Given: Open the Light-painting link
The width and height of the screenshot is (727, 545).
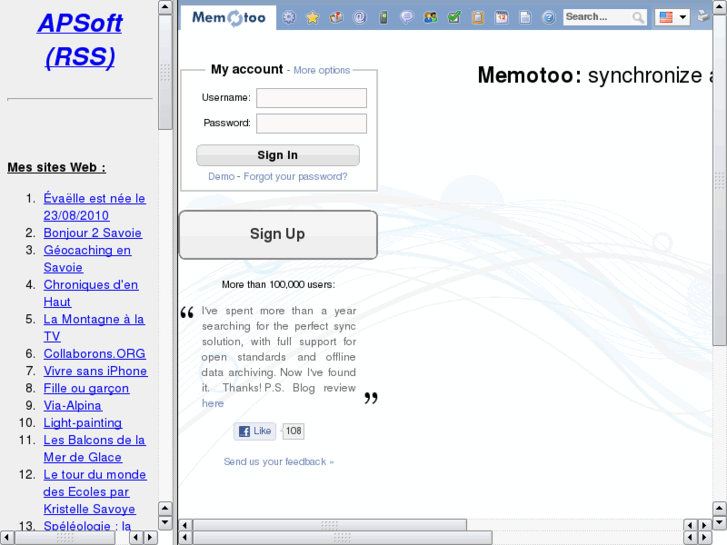Looking at the screenshot, I should pyautogui.click(x=83, y=423).
